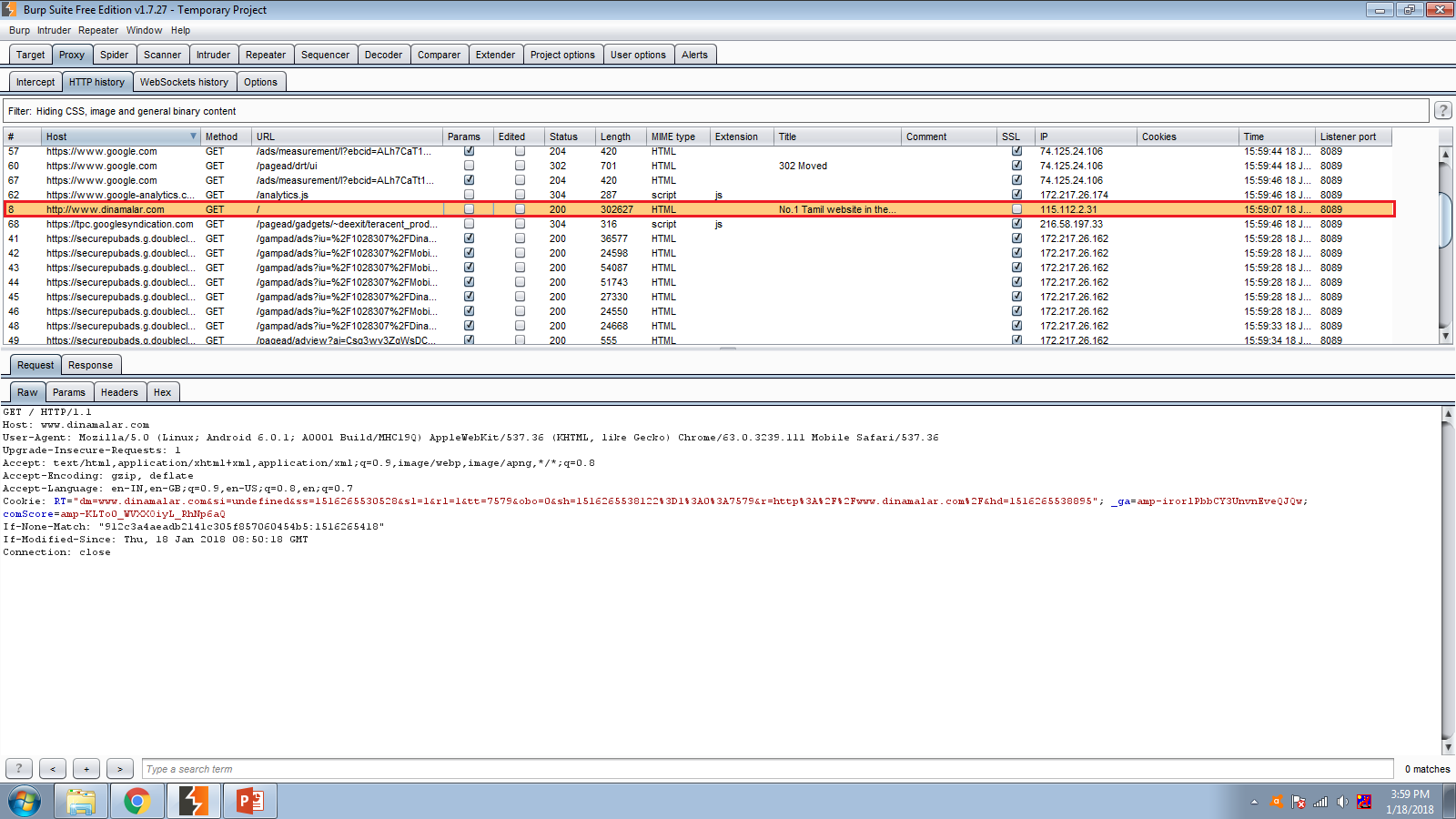
Task: Select the https://tpc.googlesyndication.com host cell
Action: 120,224
